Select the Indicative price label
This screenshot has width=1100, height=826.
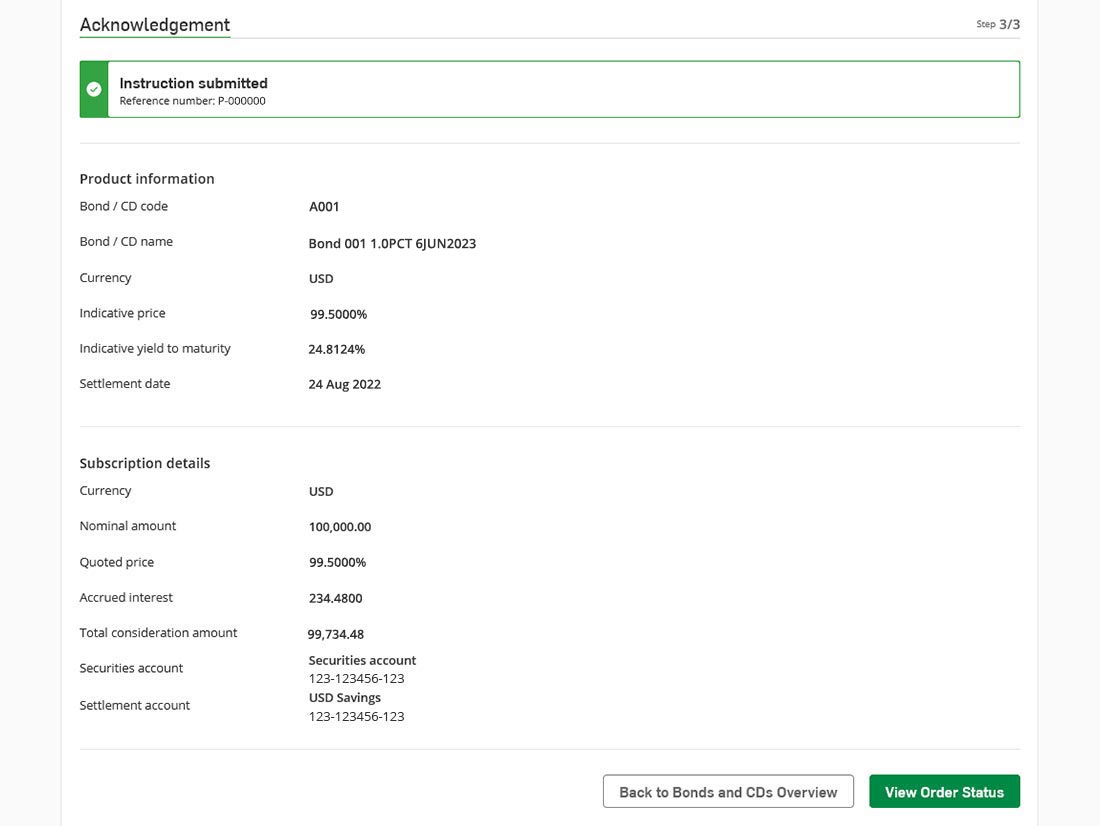123,313
